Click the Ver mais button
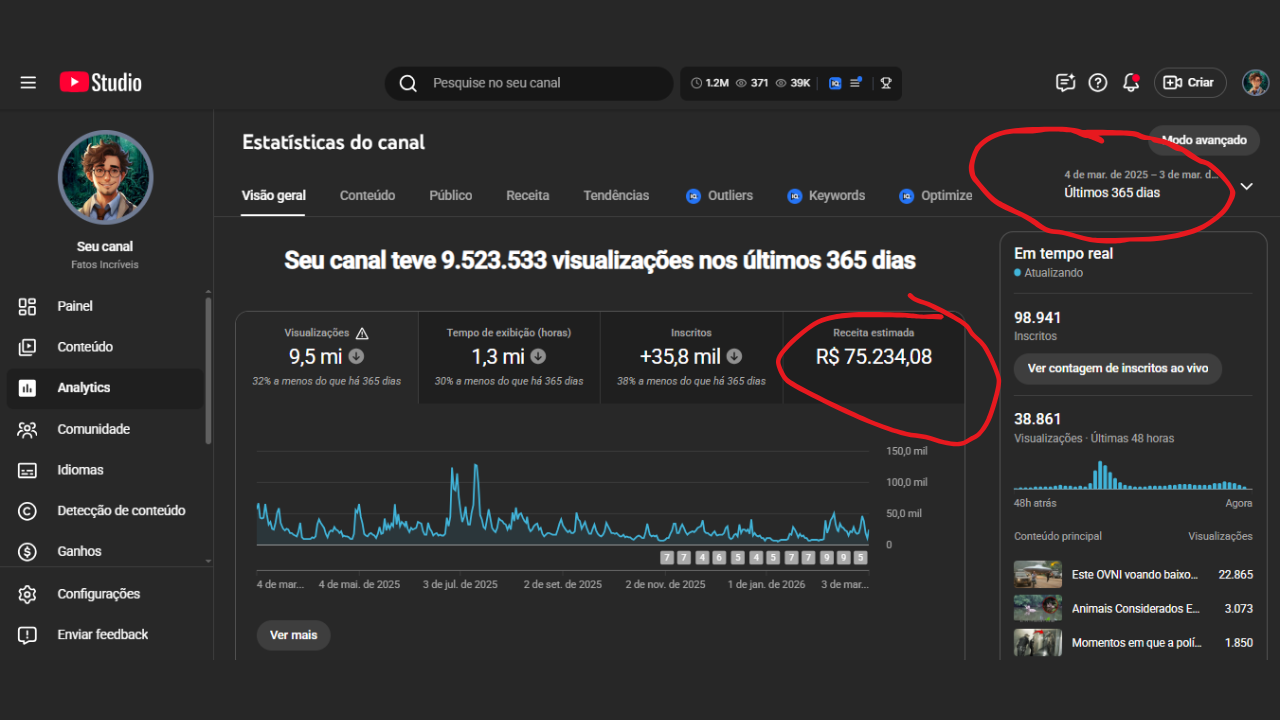The height and width of the screenshot is (720, 1280). click(x=293, y=635)
